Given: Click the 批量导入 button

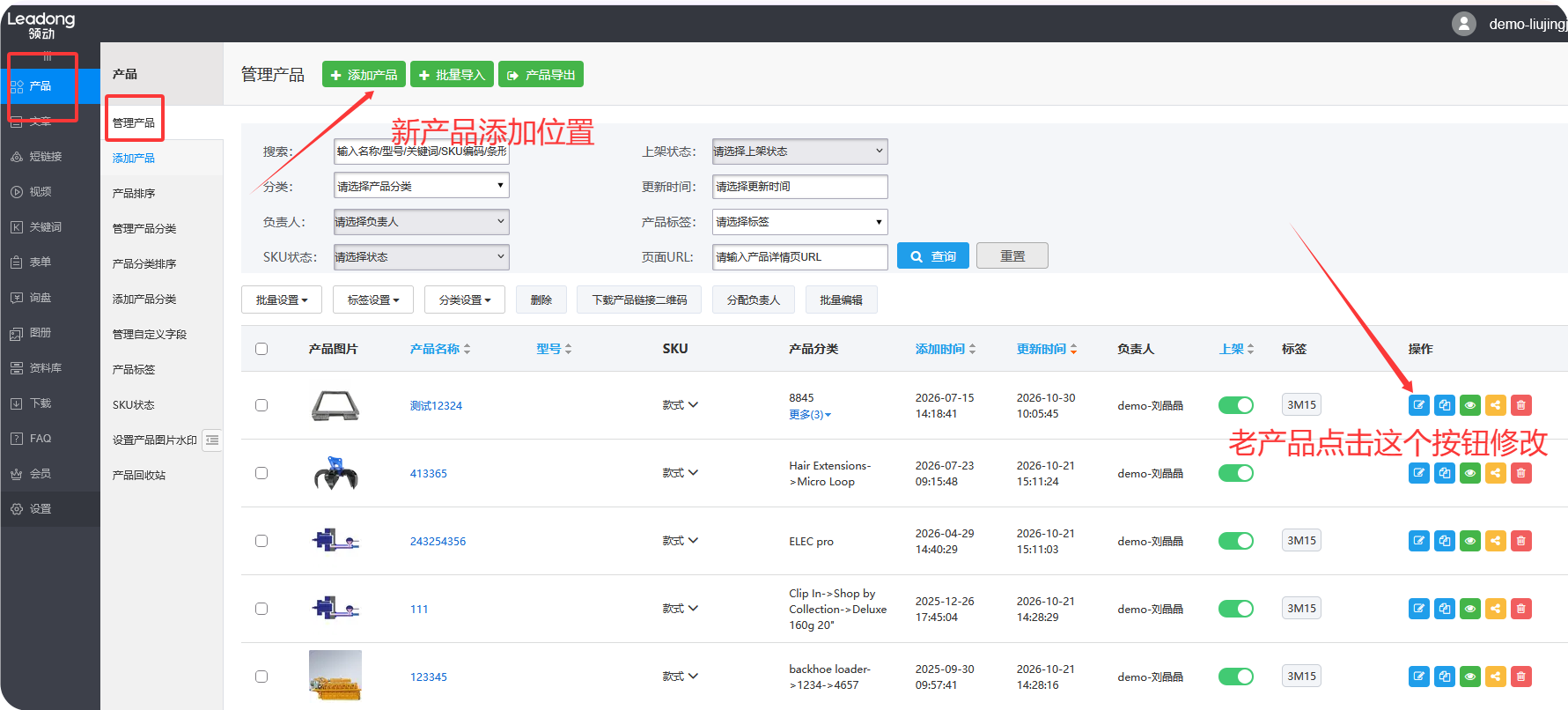Looking at the screenshot, I should [452, 75].
